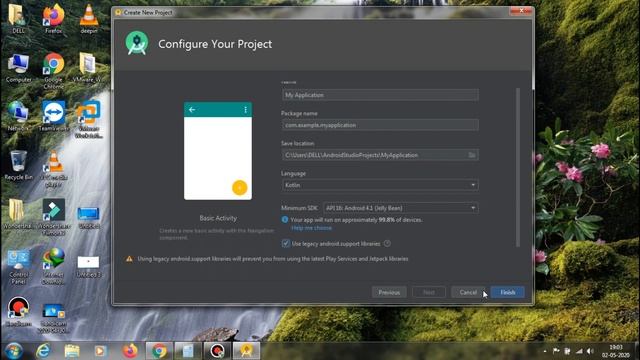Click the Cancel button
This screenshot has height=360, width=640.
point(468,292)
